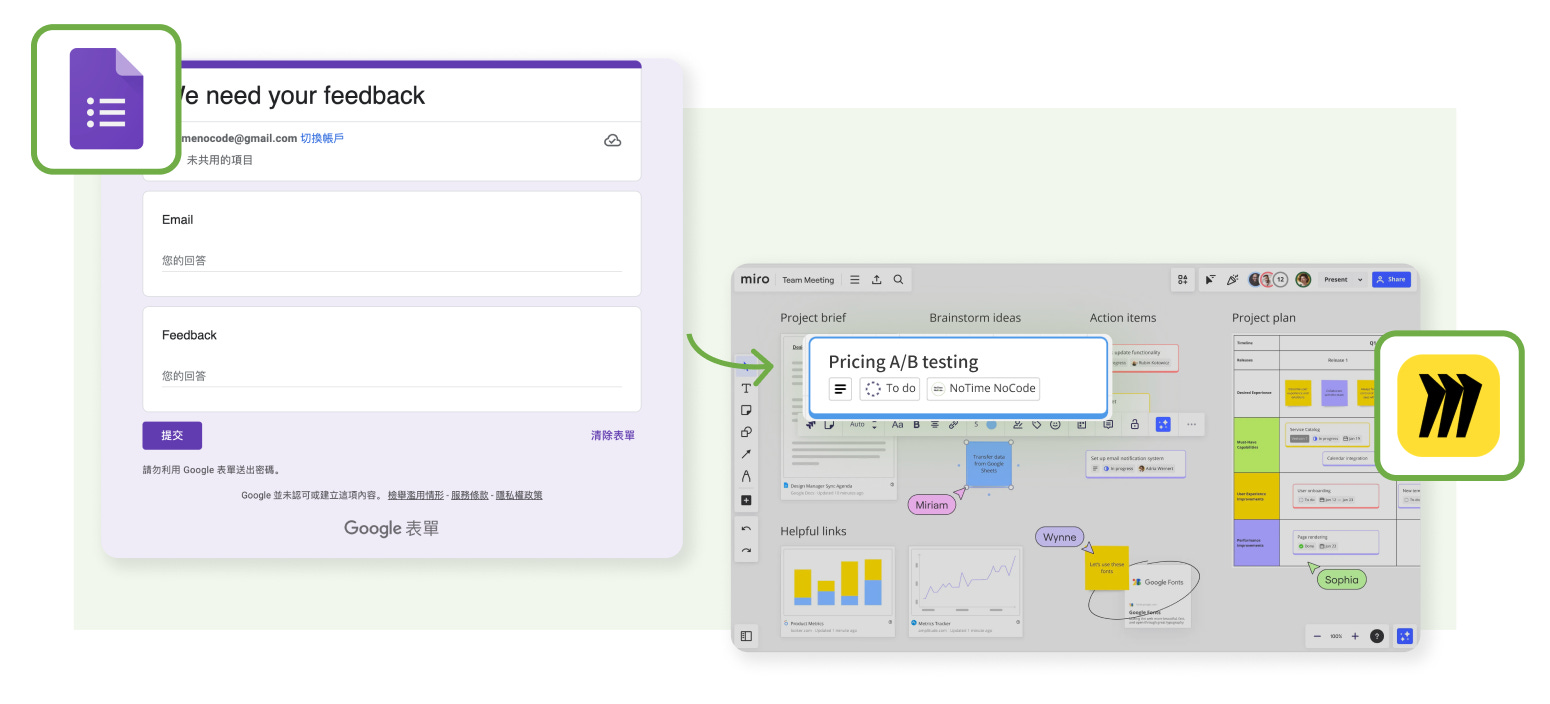Select the Pen tool in Miro toolbar
This screenshot has height=704, width=1550.
746,477
